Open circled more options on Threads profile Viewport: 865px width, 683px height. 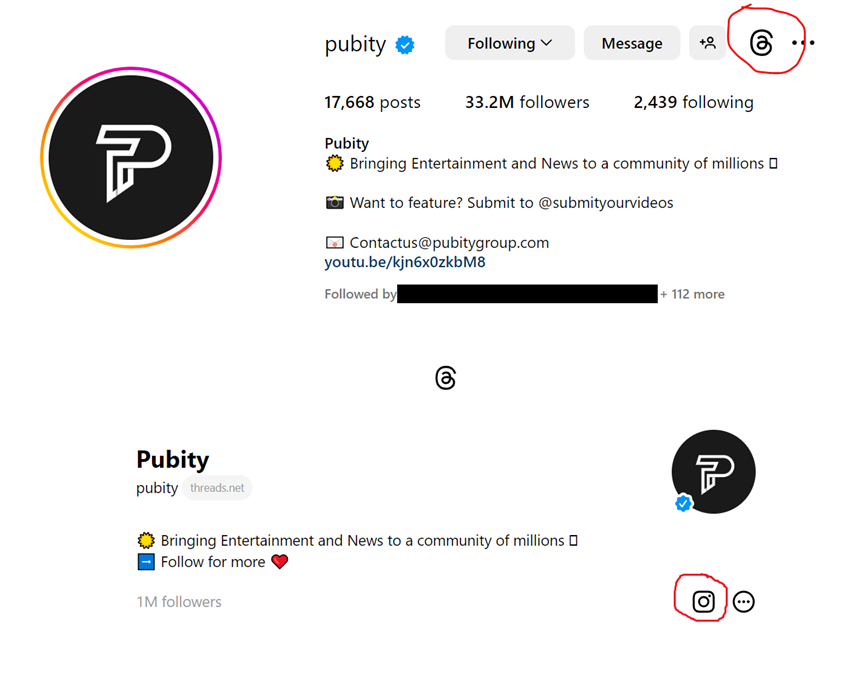pos(744,601)
